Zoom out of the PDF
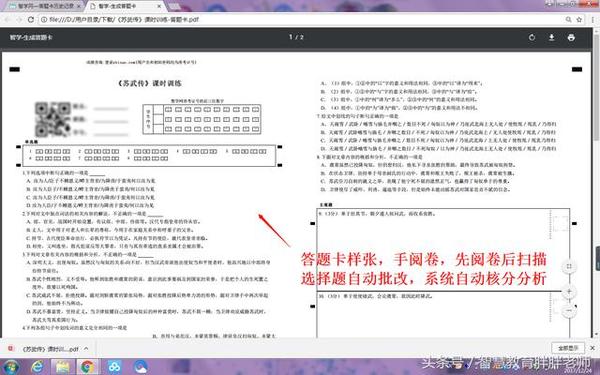600x375 pixels. pos(569,310)
